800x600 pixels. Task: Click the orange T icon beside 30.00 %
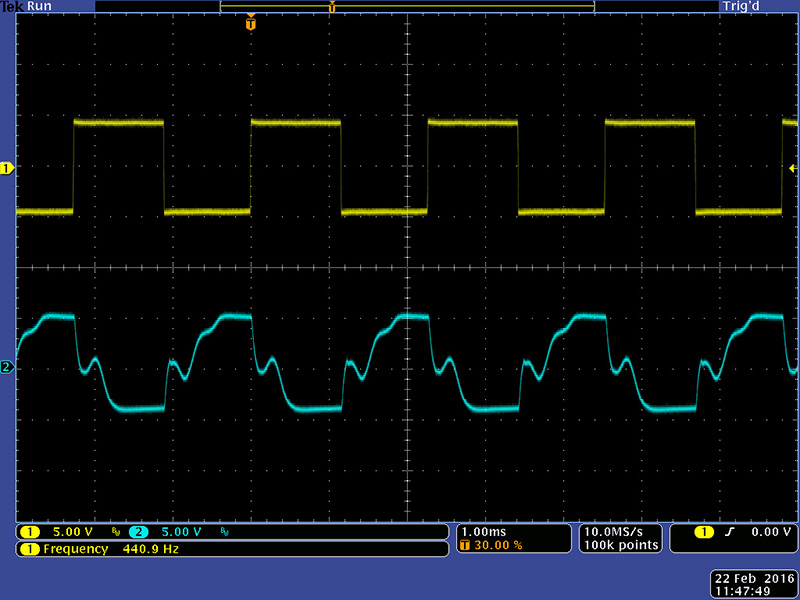tap(464, 546)
